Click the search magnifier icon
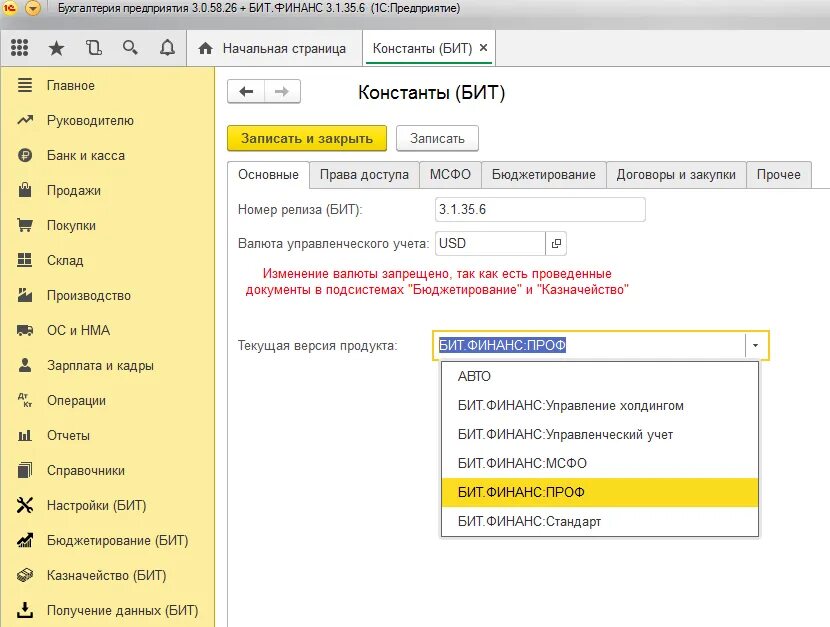Viewport: 830px width, 627px height. 130,48
